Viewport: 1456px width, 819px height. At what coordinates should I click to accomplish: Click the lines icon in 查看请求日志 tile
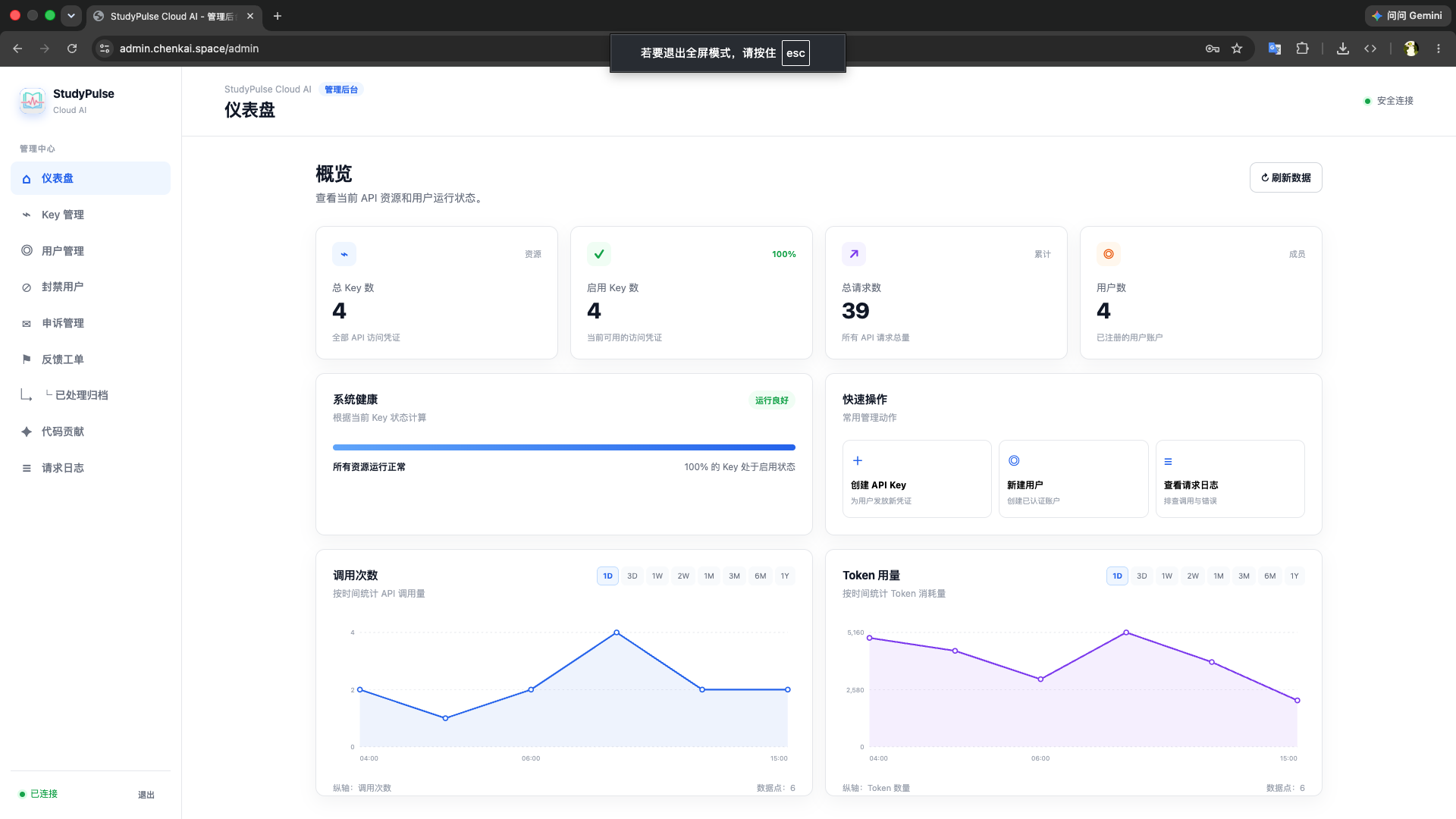(x=1169, y=461)
